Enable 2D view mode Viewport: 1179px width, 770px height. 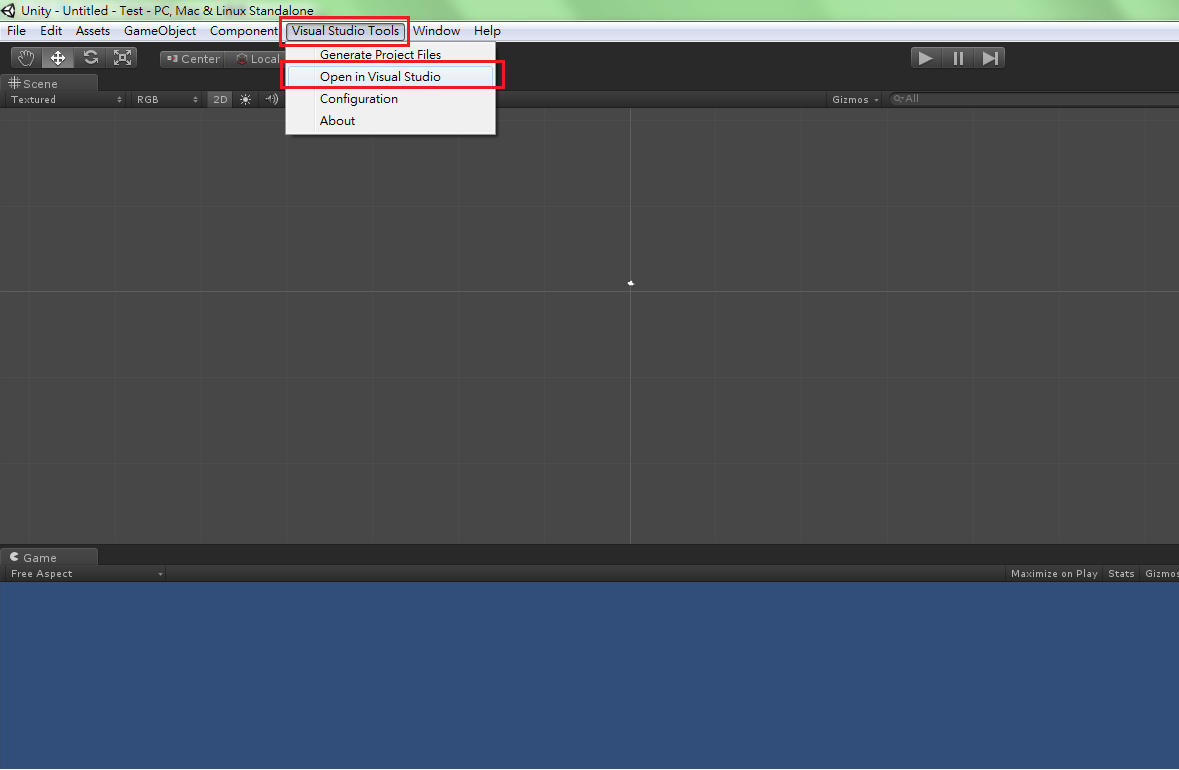click(x=220, y=99)
